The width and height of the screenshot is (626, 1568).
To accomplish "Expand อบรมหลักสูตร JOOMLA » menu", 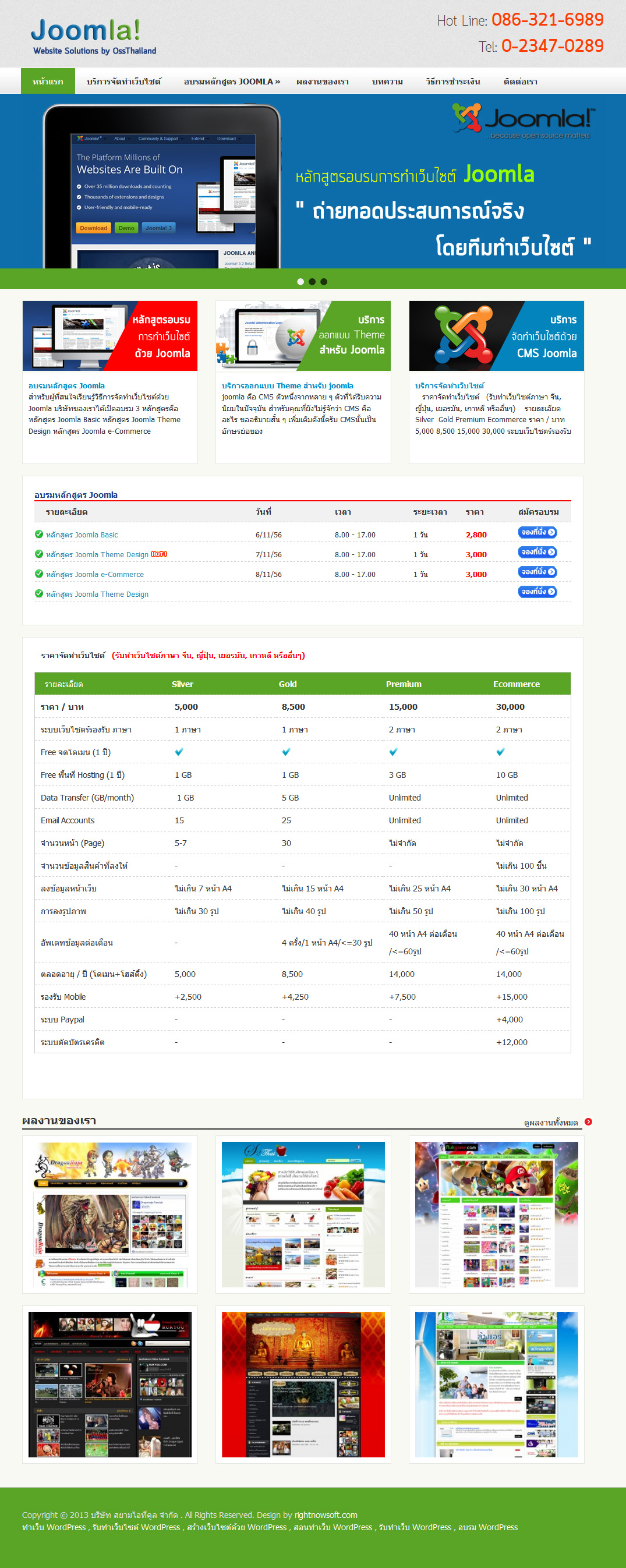I will click(231, 81).
